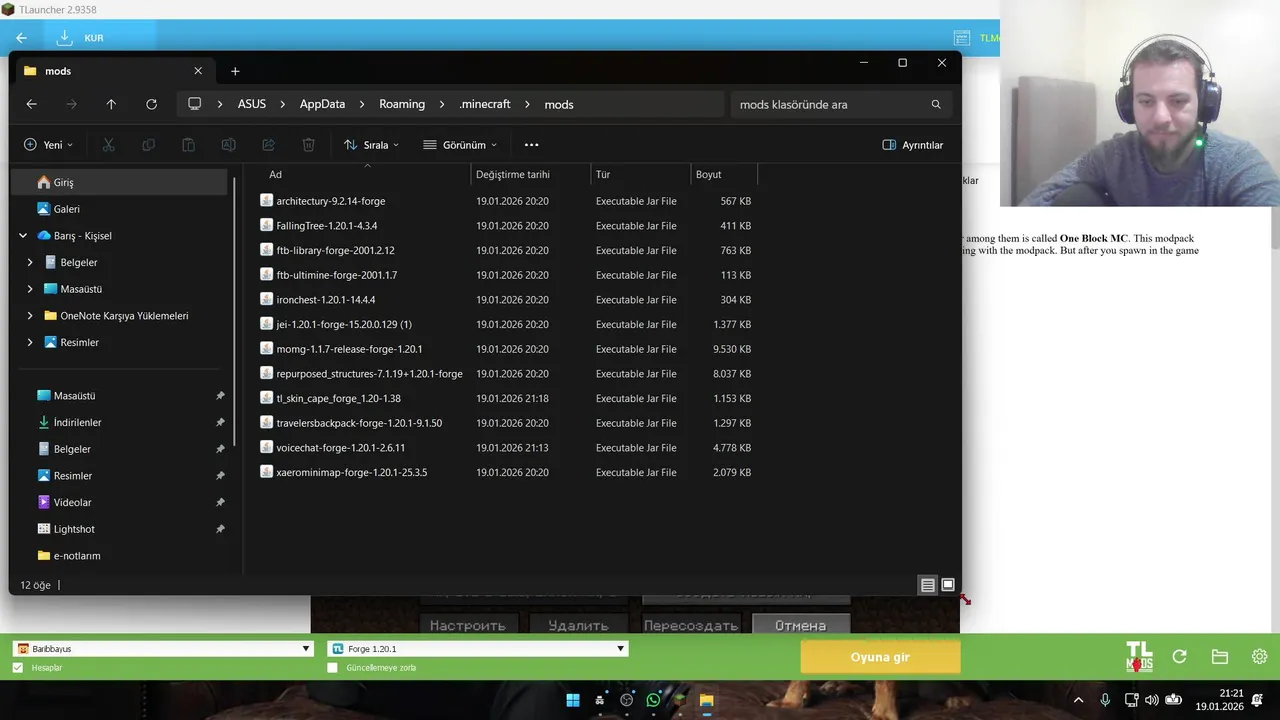Screen dimensions: 1280x720
Task: Click TLauncher back arrow
Action: pyautogui.click(x=21, y=38)
